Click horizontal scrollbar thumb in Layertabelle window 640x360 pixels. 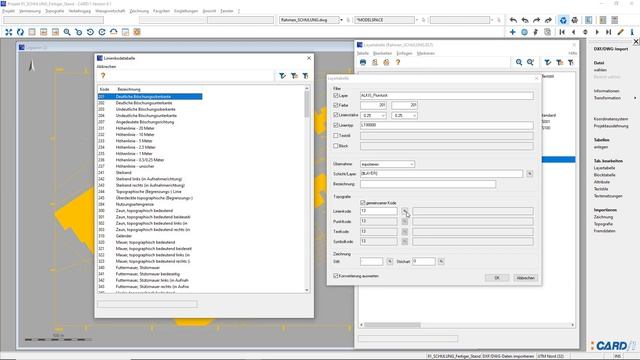pos(392,325)
